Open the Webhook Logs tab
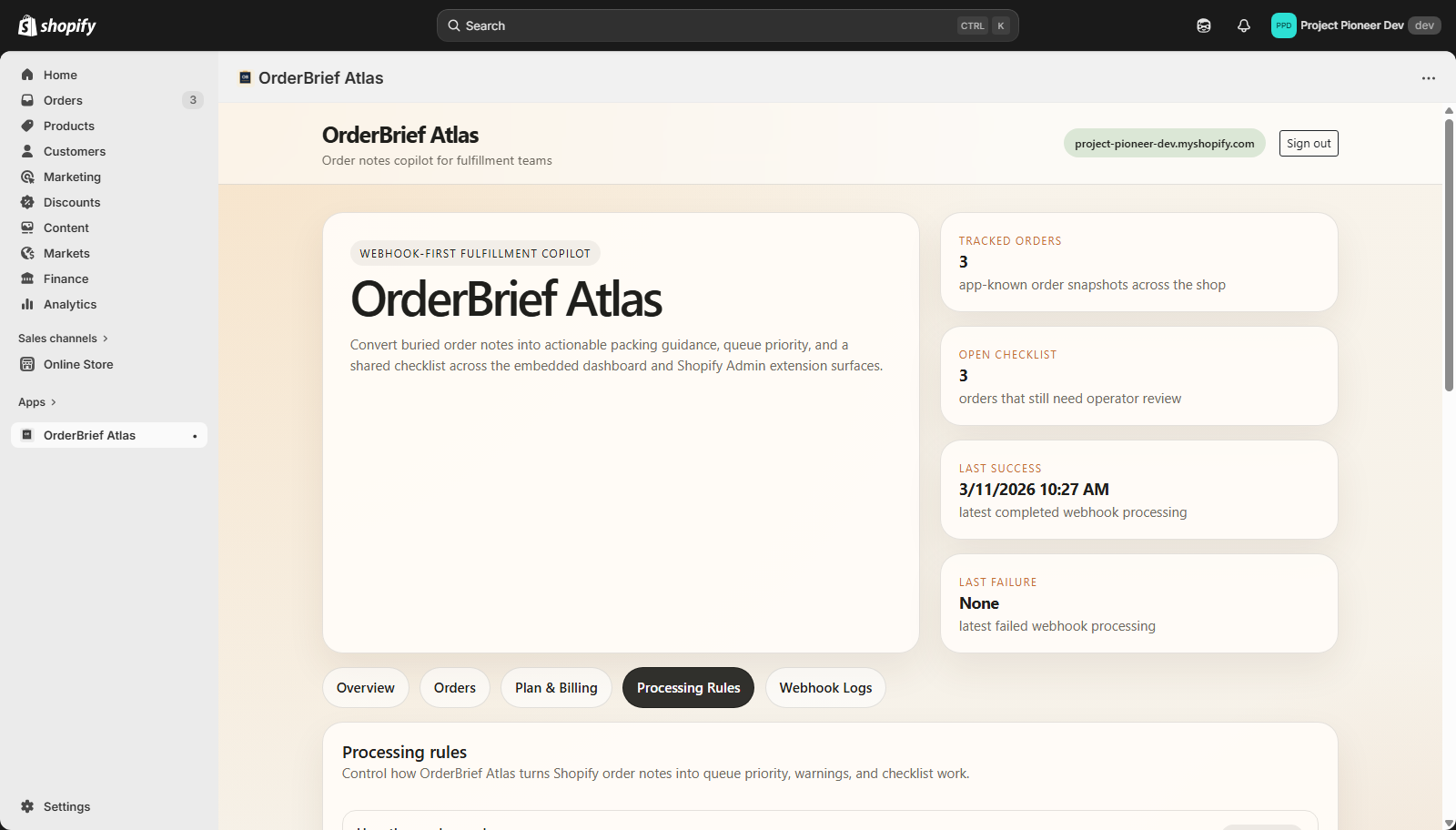The height and width of the screenshot is (830, 1456). [x=825, y=688]
